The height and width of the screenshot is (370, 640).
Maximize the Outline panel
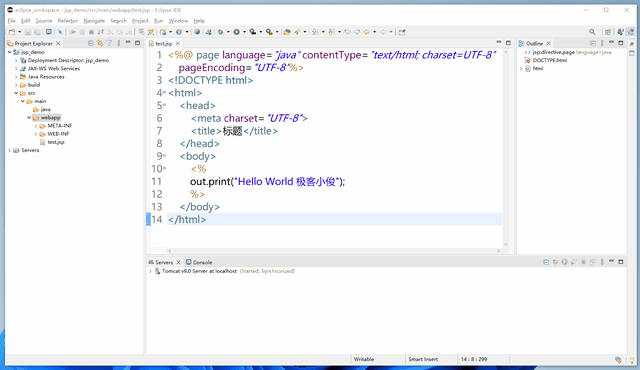[621, 43]
